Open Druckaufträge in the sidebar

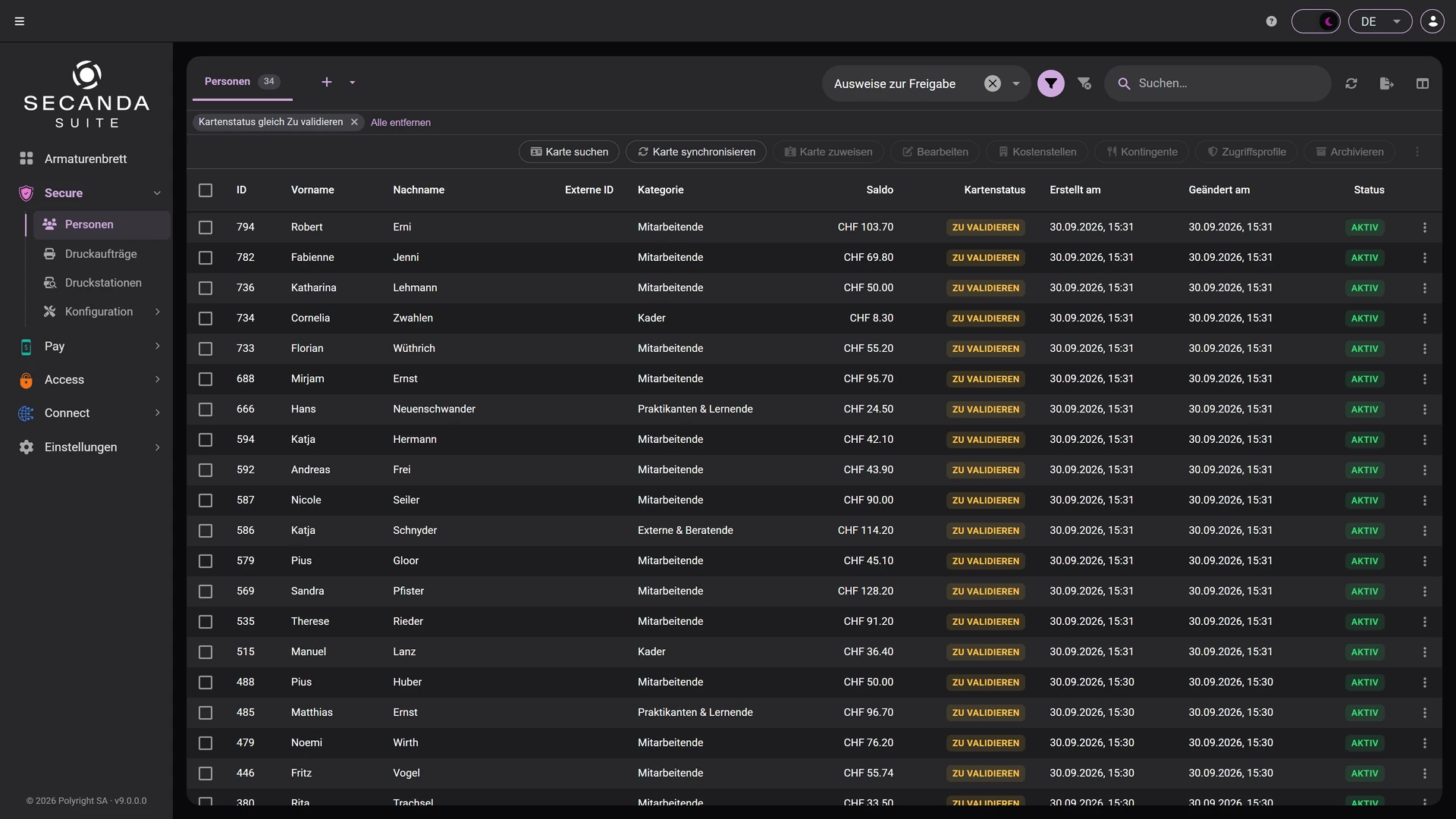pos(102,254)
